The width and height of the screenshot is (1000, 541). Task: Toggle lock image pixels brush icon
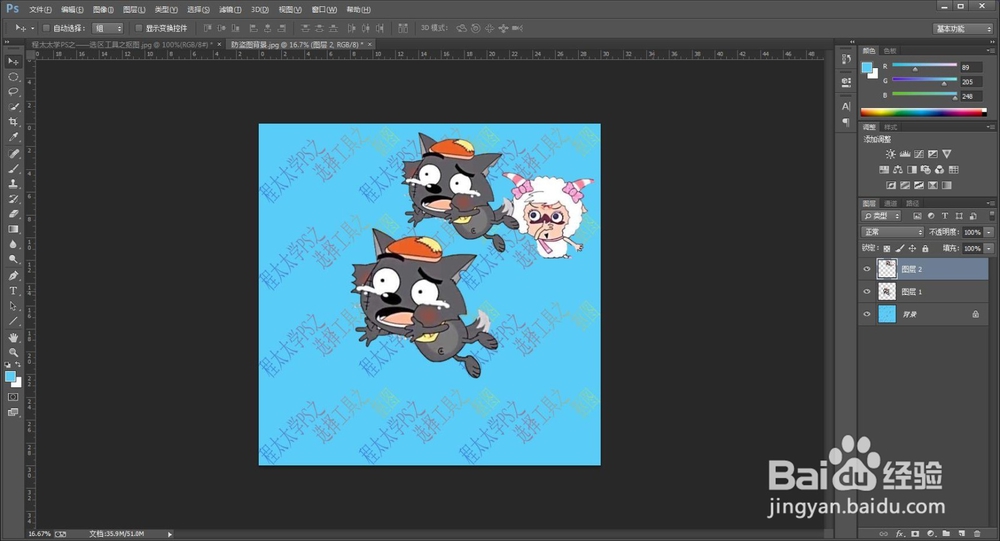[x=900, y=248]
